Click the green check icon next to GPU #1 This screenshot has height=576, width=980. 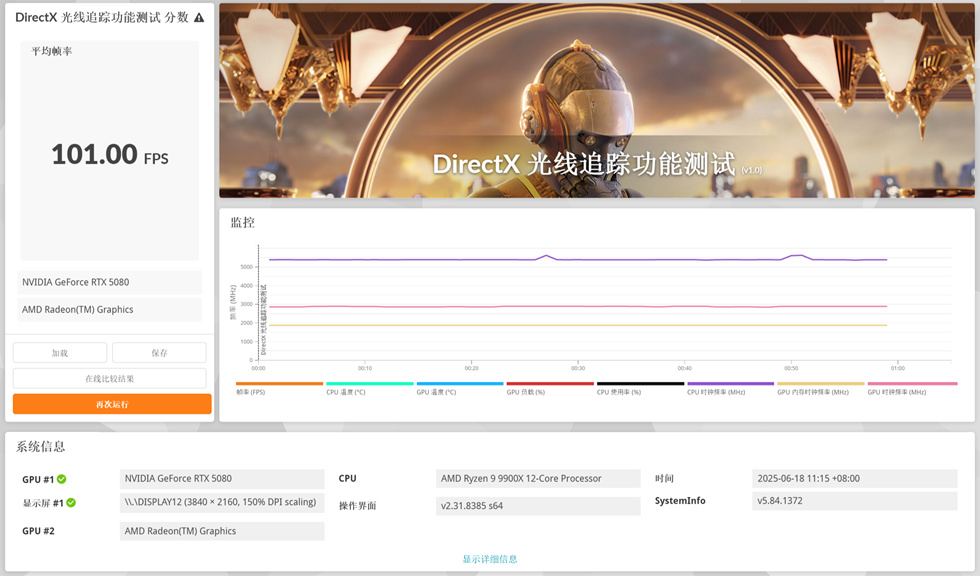(61, 479)
